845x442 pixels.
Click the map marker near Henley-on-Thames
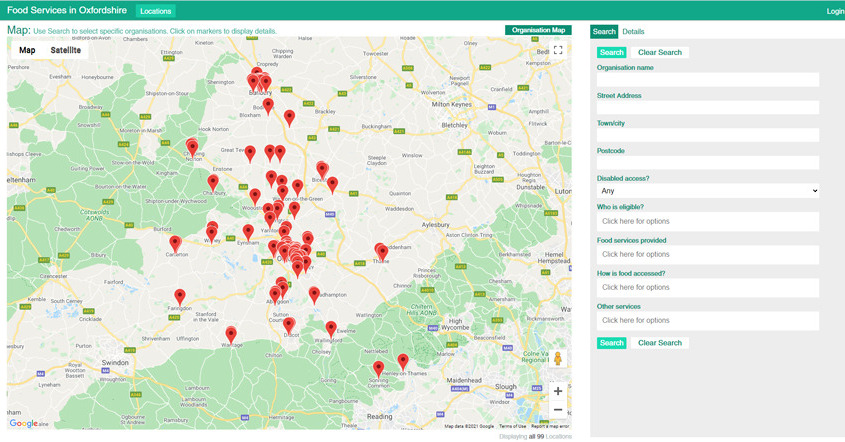pyautogui.click(x=403, y=363)
